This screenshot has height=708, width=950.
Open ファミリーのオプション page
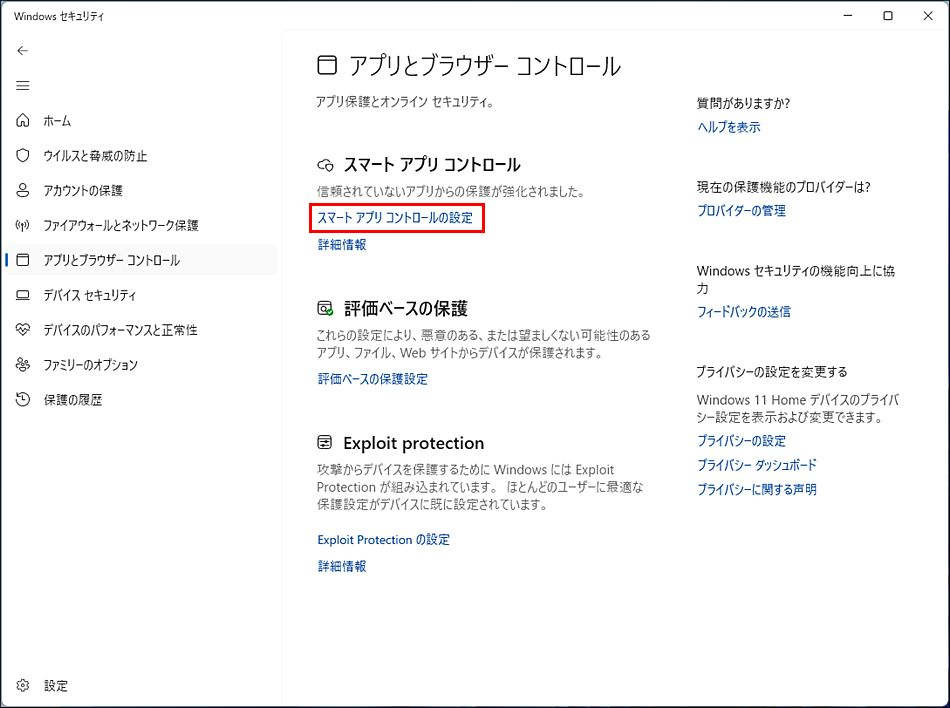pyautogui.click(x=90, y=365)
